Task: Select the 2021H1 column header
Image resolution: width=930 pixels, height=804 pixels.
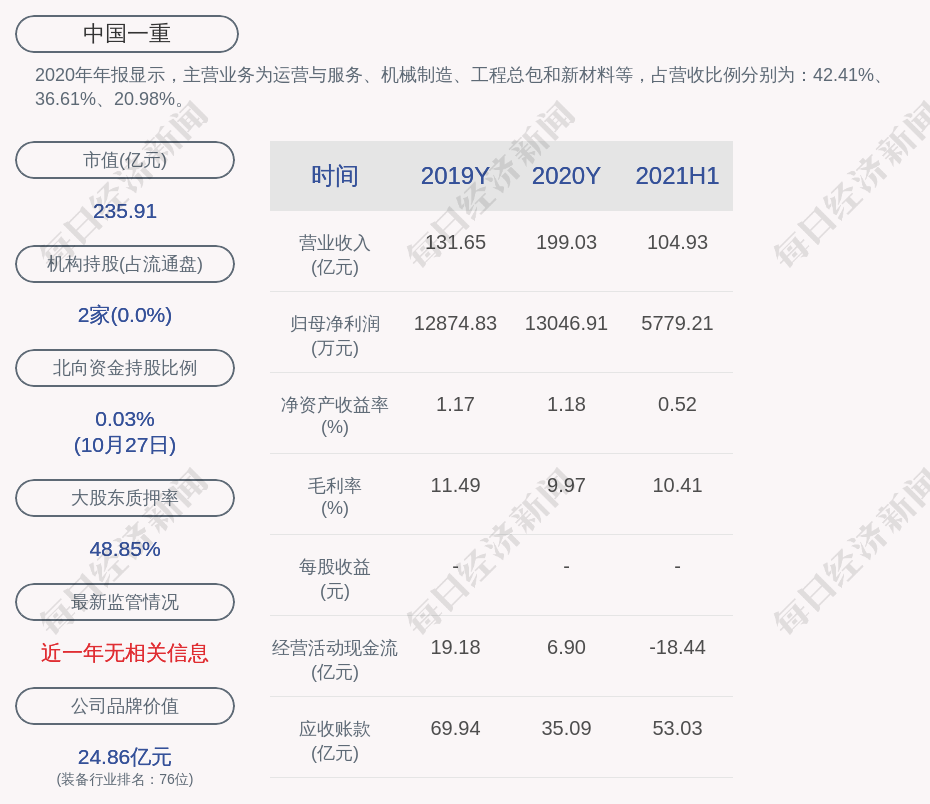Action: click(x=677, y=176)
